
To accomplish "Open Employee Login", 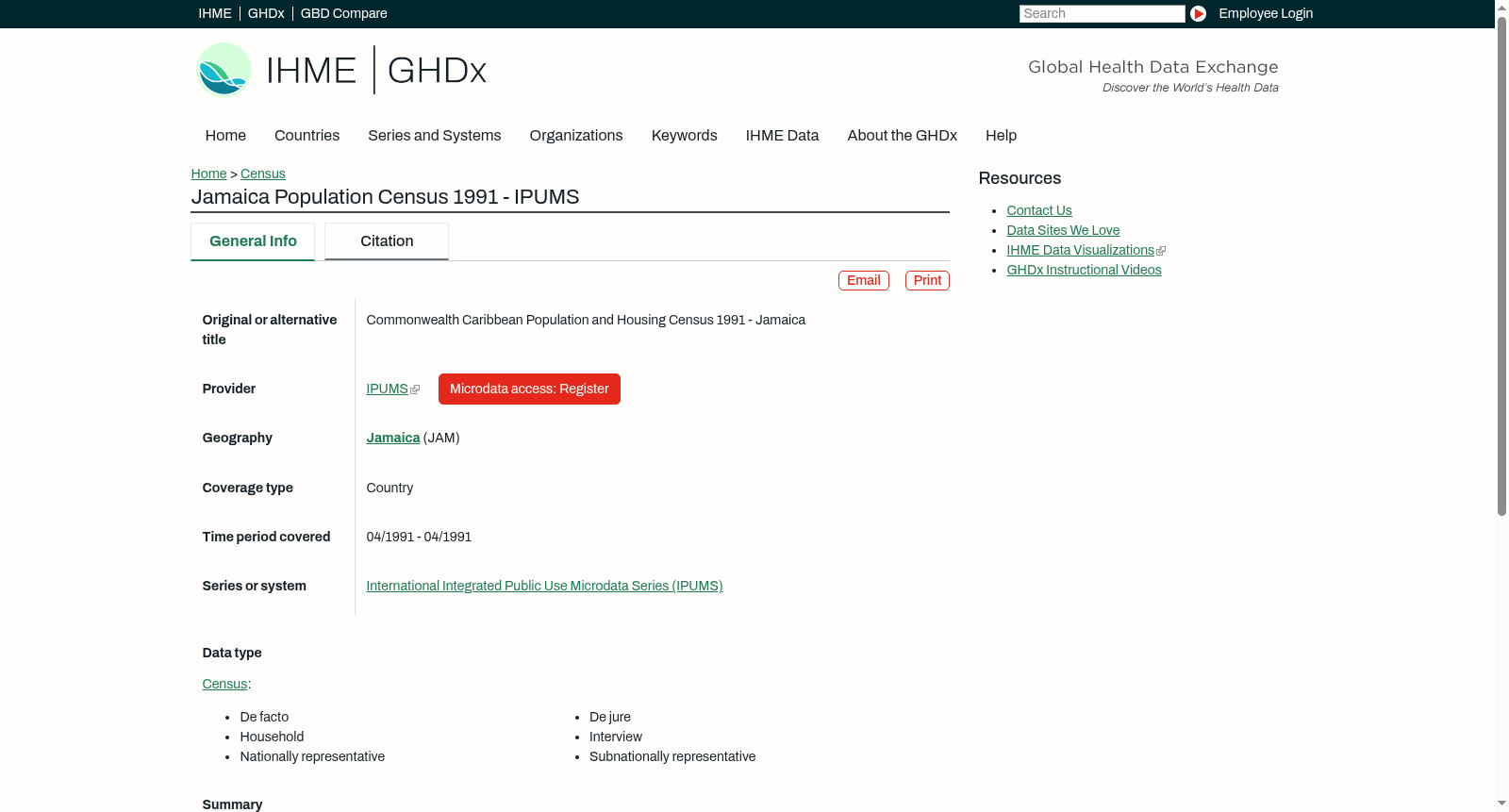I will [1266, 13].
